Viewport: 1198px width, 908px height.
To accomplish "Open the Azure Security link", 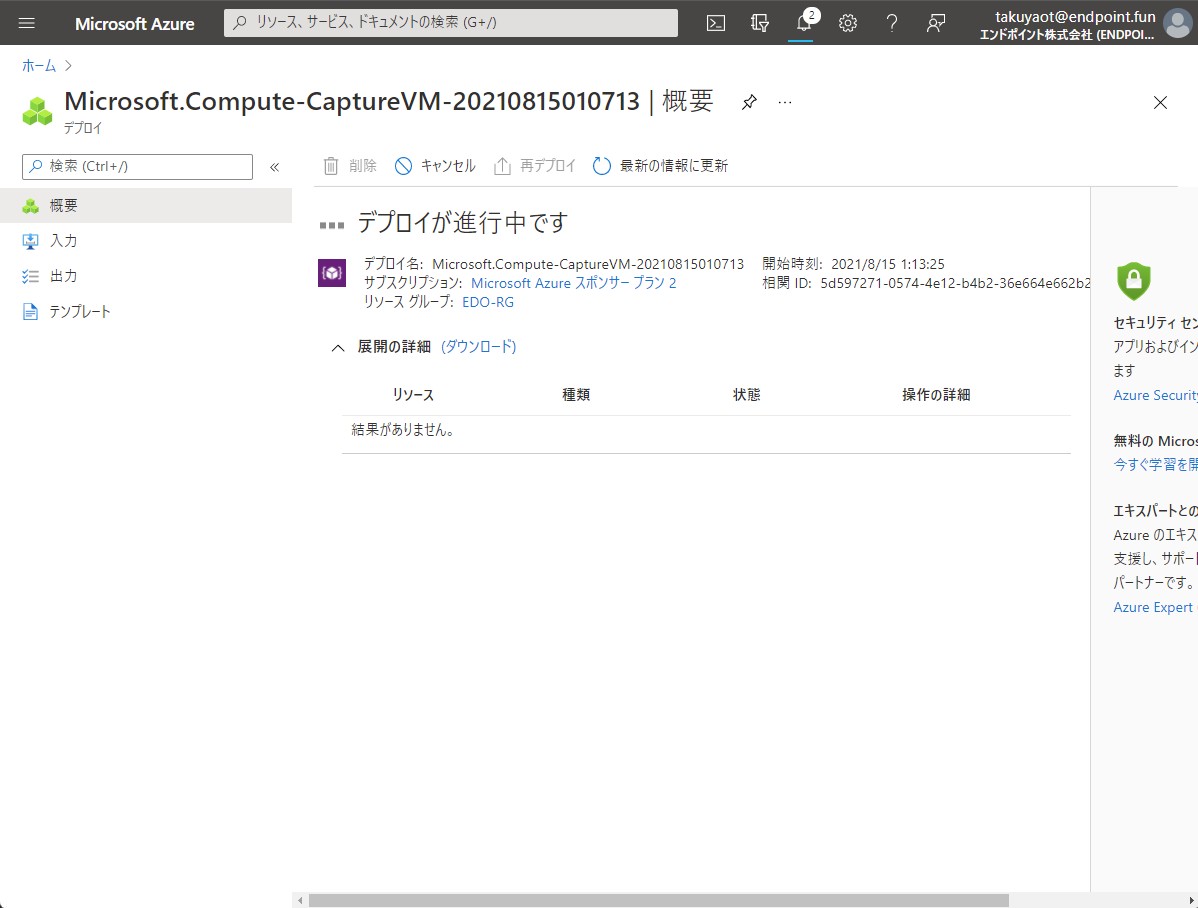I will point(1155,395).
